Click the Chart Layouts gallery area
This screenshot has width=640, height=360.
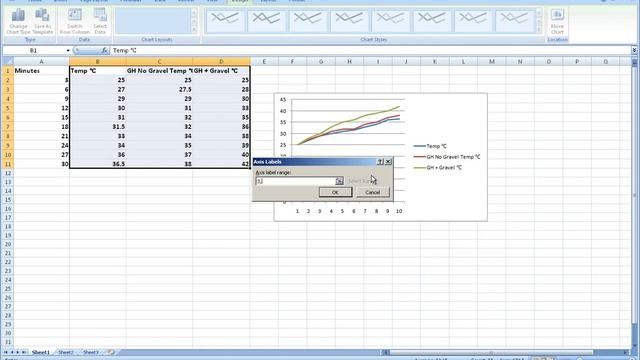pyautogui.click(x=153, y=21)
